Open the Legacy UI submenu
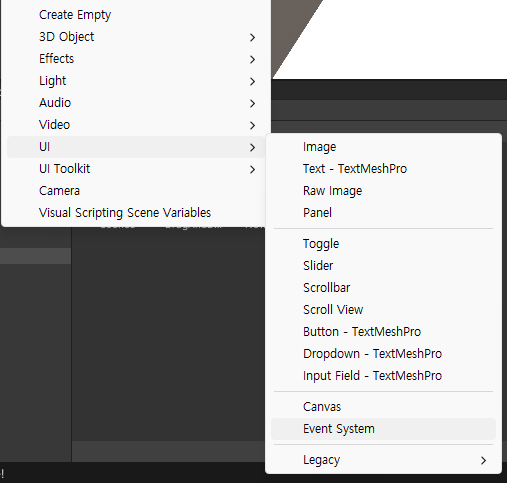 [x=383, y=460]
